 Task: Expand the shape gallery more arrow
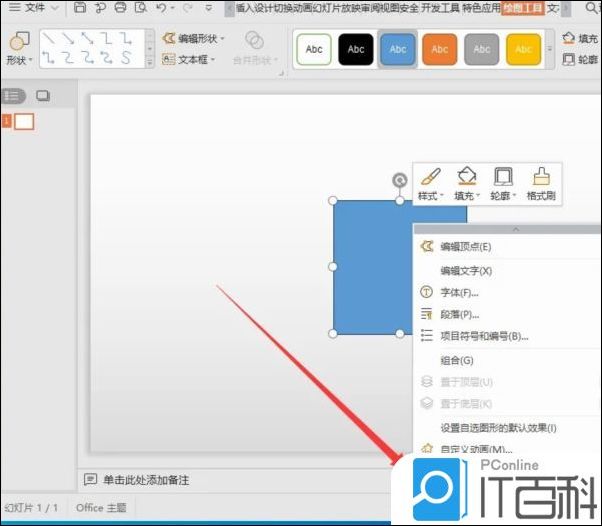150,64
